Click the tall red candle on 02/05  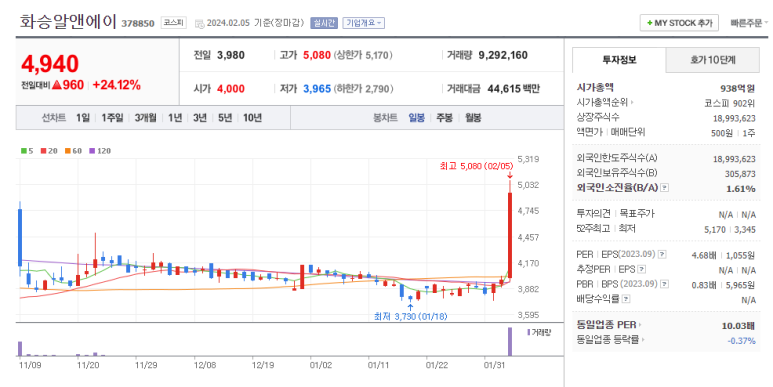coord(510,236)
